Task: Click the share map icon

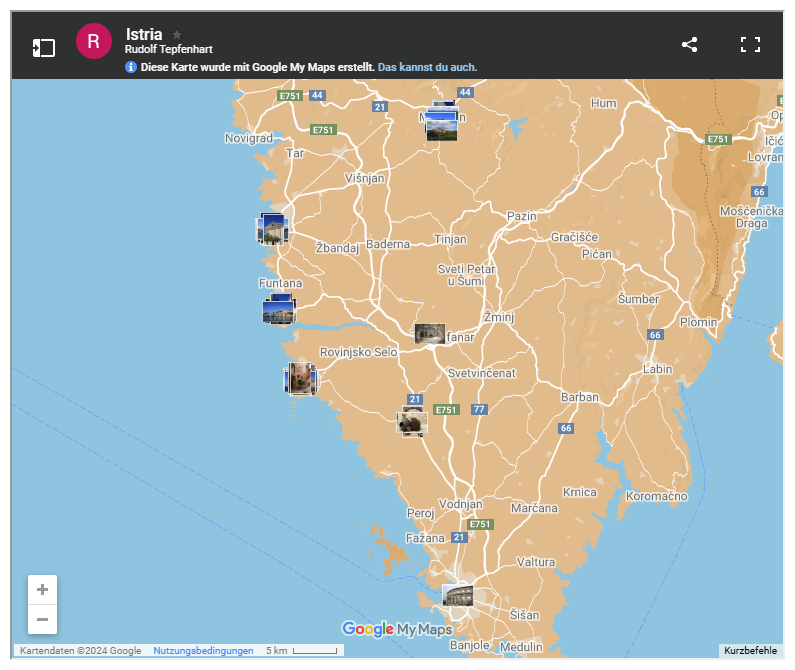Action: click(x=689, y=44)
